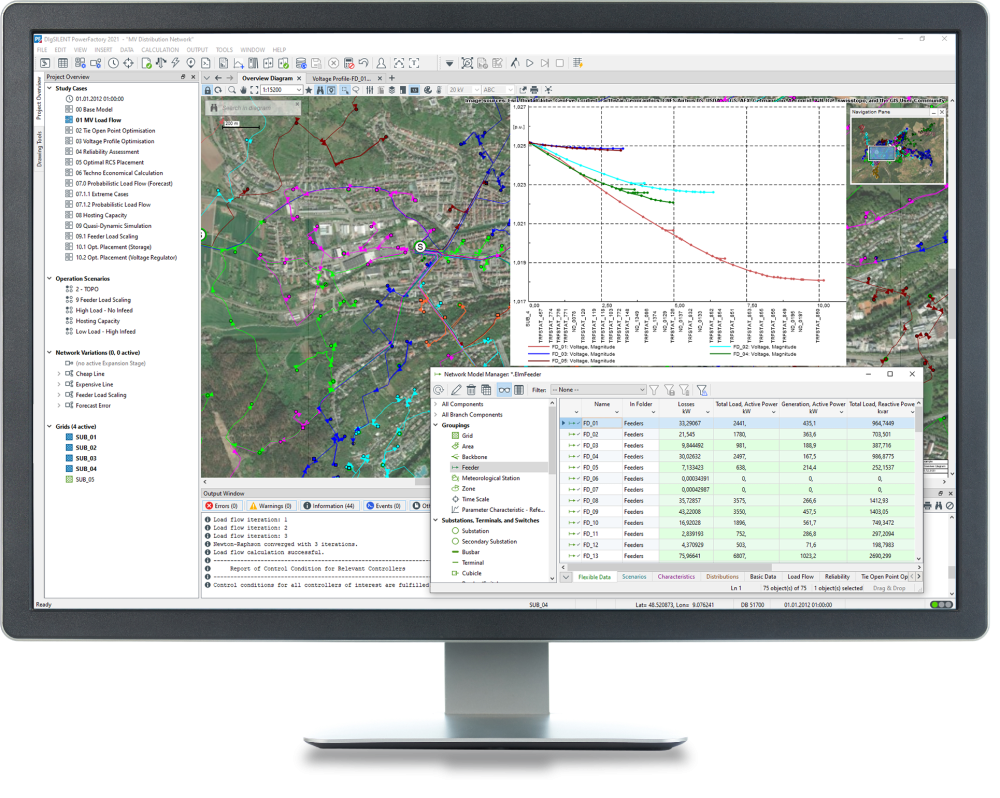1000x798 pixels.
Task: Toggle the diagram freeze lock icon
Action: coord(207,91)
